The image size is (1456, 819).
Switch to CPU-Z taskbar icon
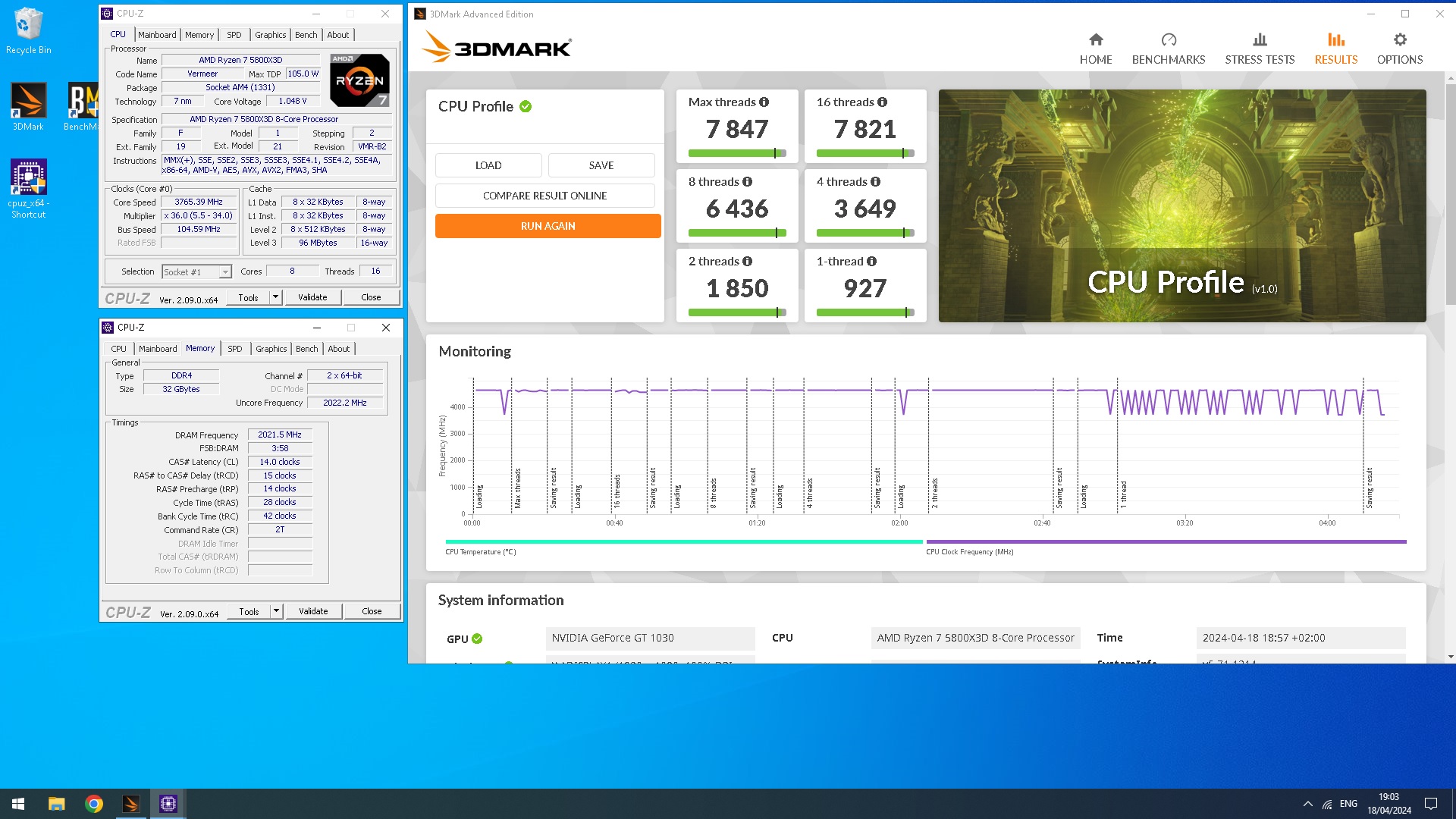(x=168, y=804)
